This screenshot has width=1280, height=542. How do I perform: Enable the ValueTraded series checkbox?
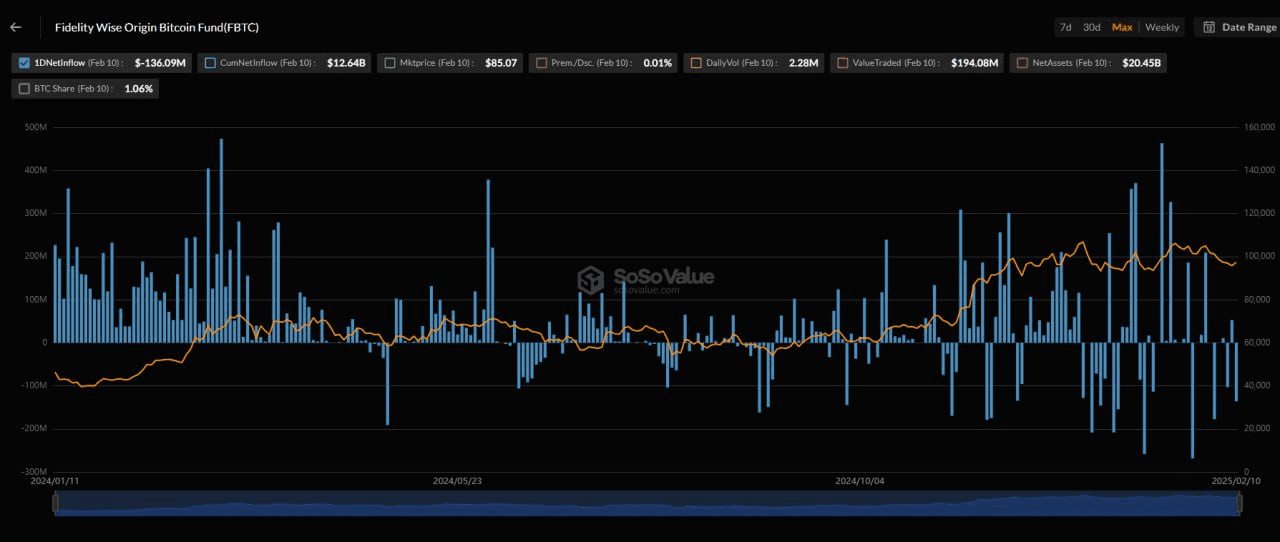click(843, 63)
